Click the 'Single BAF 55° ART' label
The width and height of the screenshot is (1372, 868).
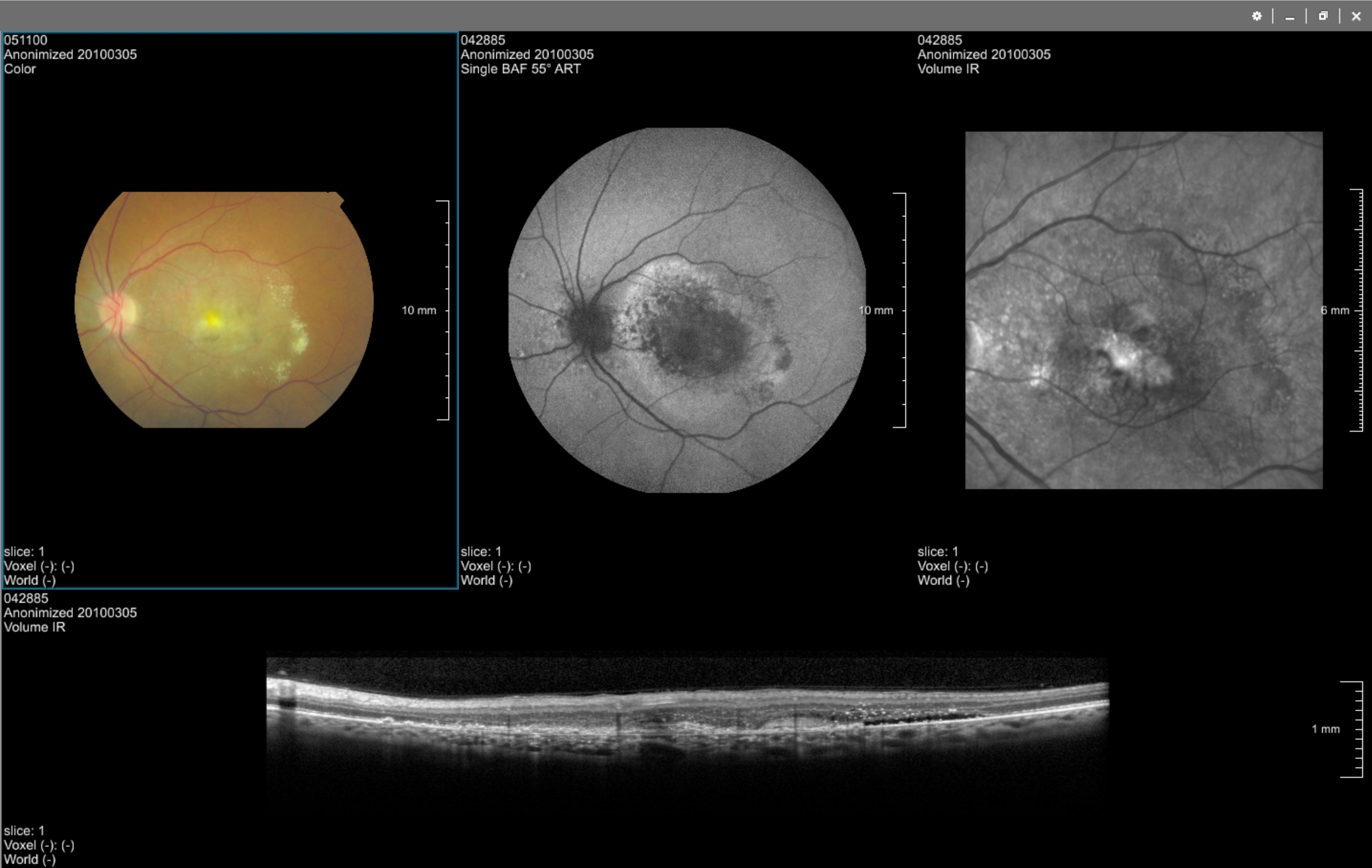pos(521,69)
